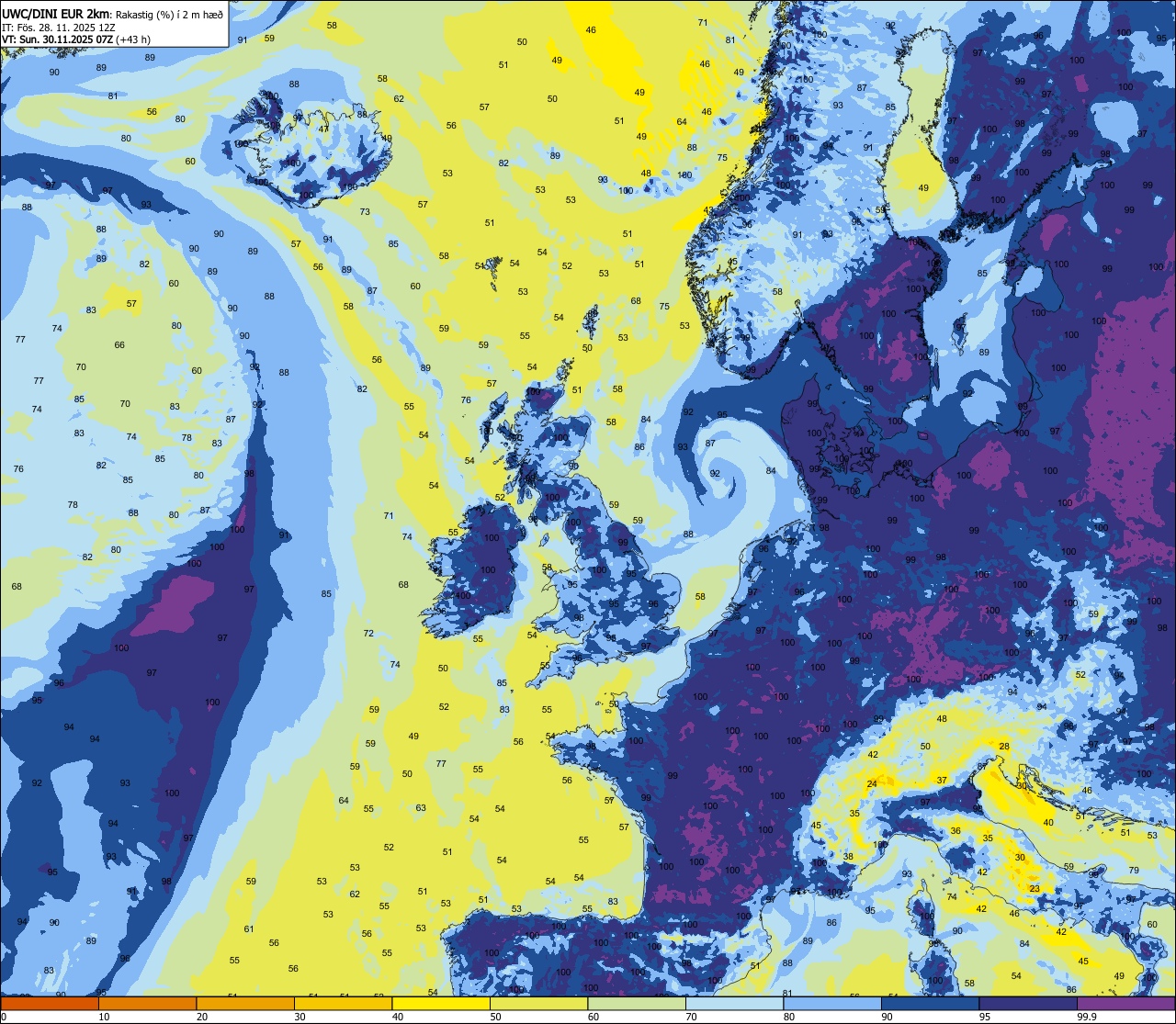Click the '99.9' legend tick label
Image resolution: width=1176 pixels, height=1024 pixels.
pyautogui.click(x=1088, y=1017)
